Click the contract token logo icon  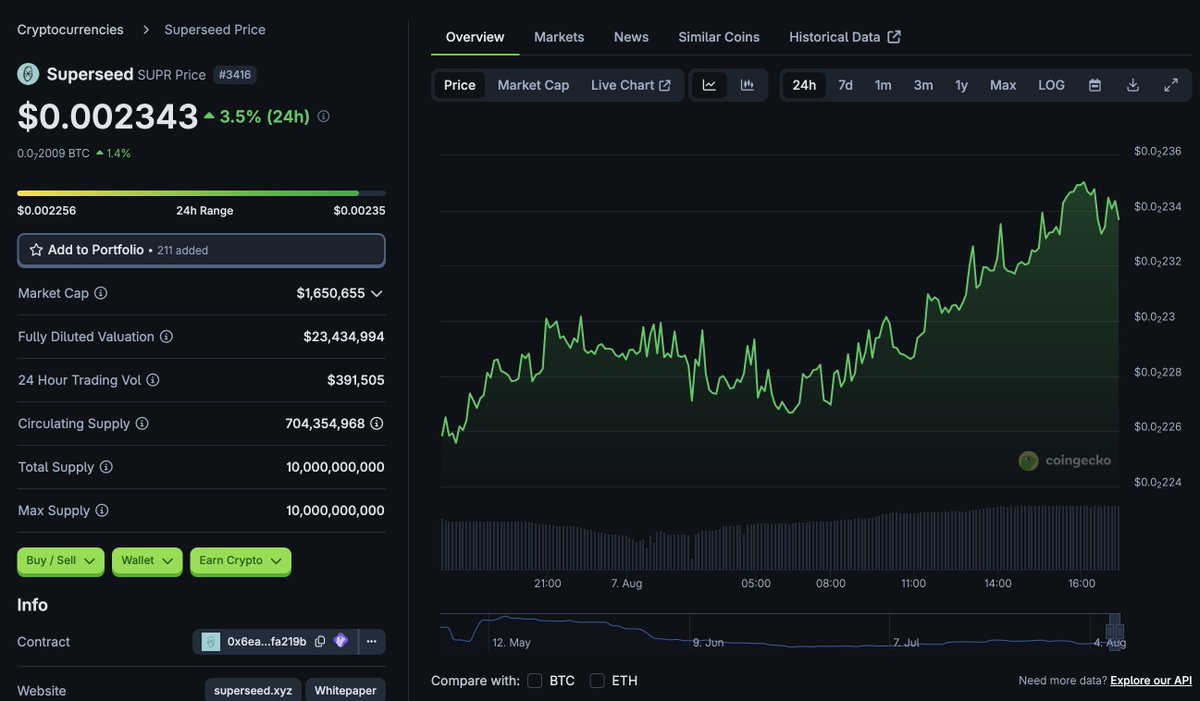click(211, 642)
